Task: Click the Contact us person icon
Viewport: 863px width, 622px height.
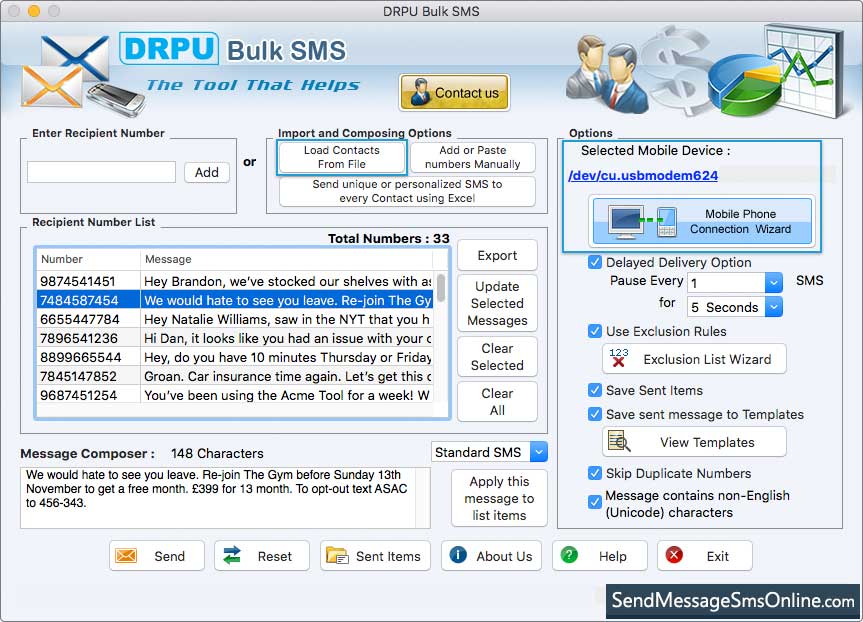Action: [x=420, y=92]
